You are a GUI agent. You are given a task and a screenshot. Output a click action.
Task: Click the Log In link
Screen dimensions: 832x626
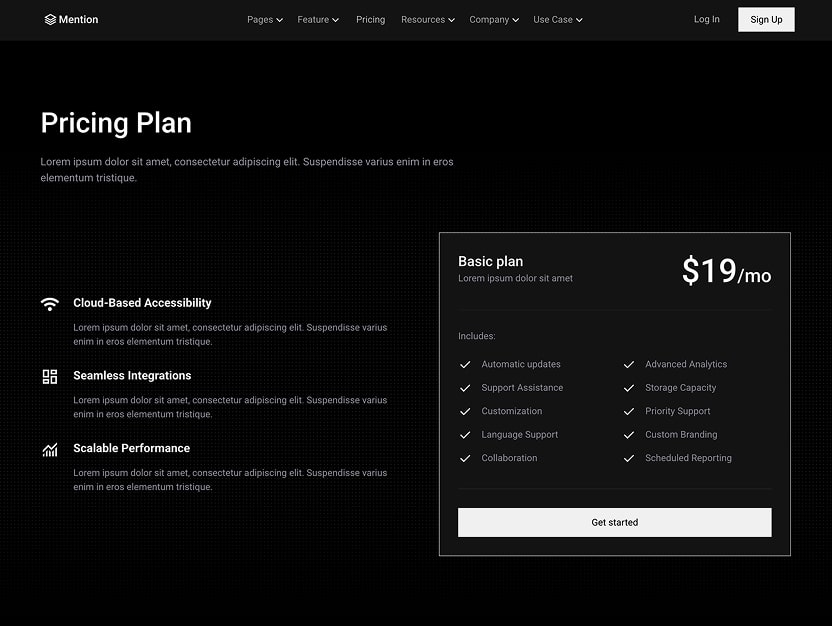tap(706, 19)
